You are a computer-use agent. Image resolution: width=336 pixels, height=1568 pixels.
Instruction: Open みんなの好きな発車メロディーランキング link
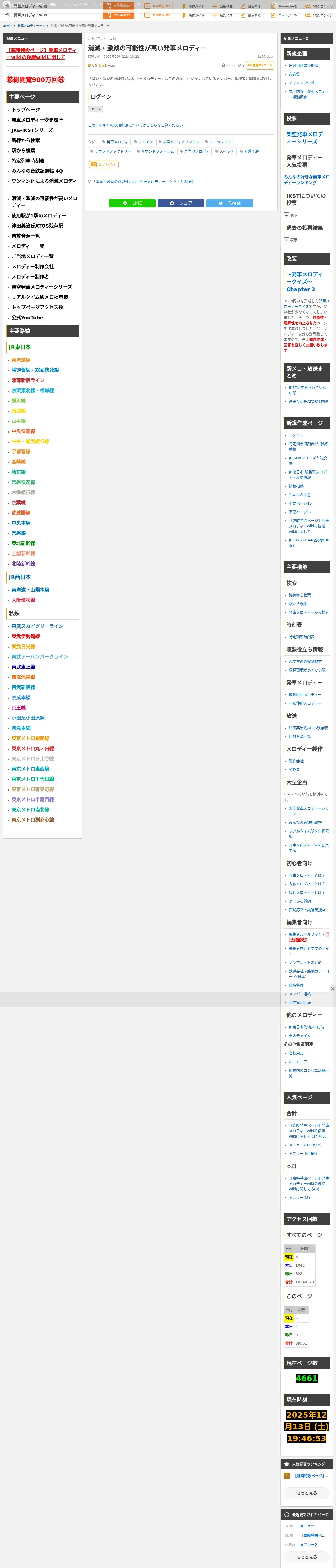(x=306, y=180)
